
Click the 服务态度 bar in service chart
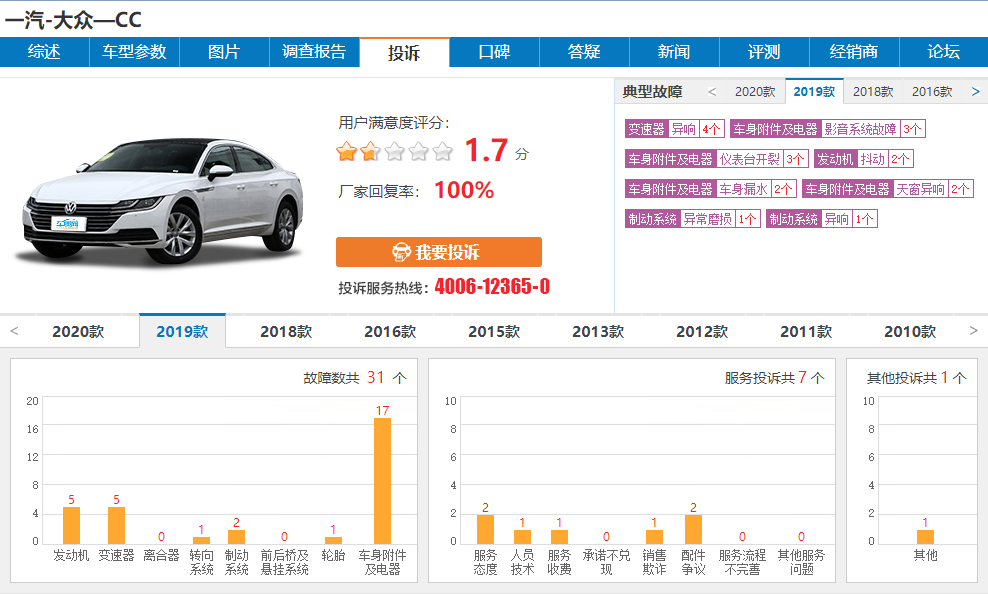click(x=485, y=530)
